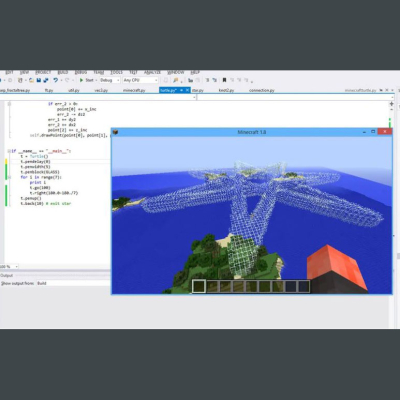400x400 pixels.
Task: Click the Minecraft 1.8 window title bar
Action: tap(252, 132)
